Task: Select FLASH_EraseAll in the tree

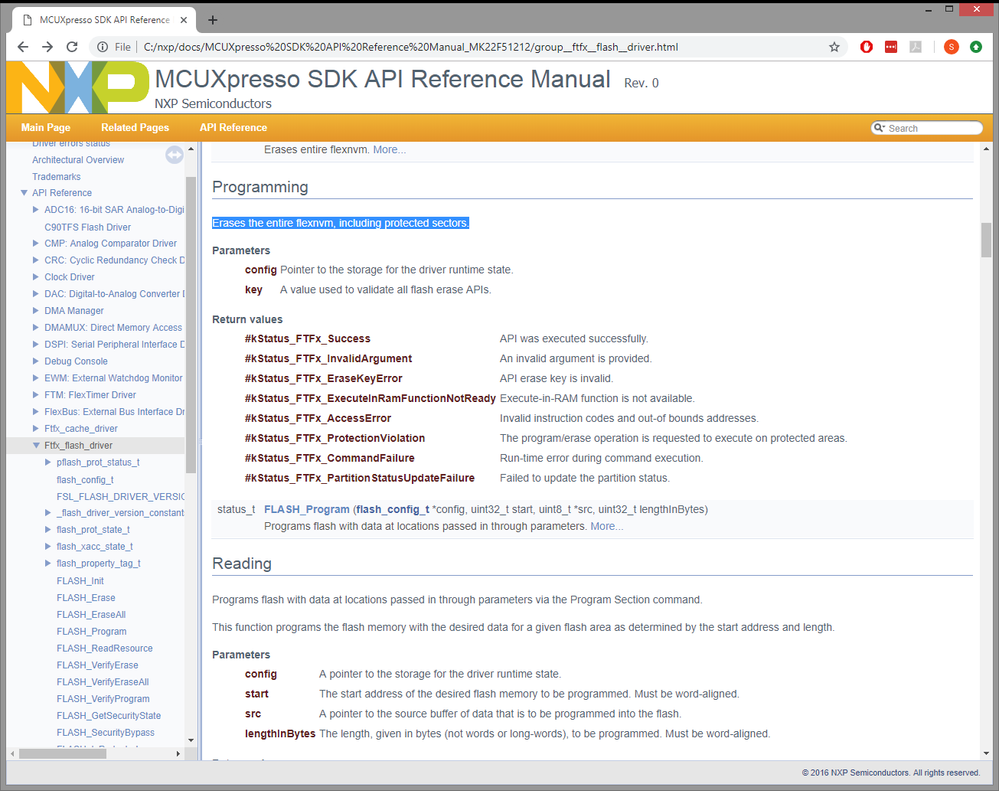Action: pos(90,615)
